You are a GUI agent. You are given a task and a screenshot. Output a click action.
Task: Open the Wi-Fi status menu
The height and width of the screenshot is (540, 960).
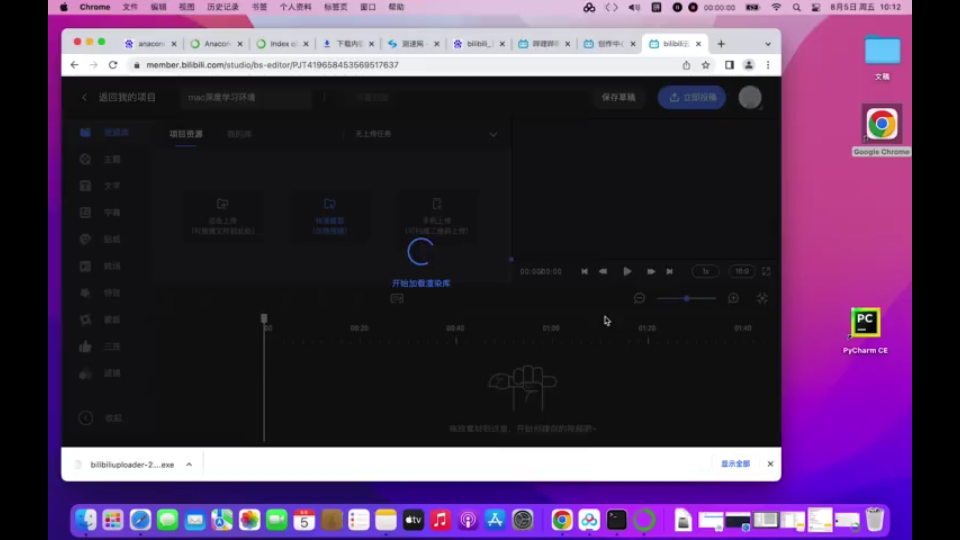pos(776,7)
